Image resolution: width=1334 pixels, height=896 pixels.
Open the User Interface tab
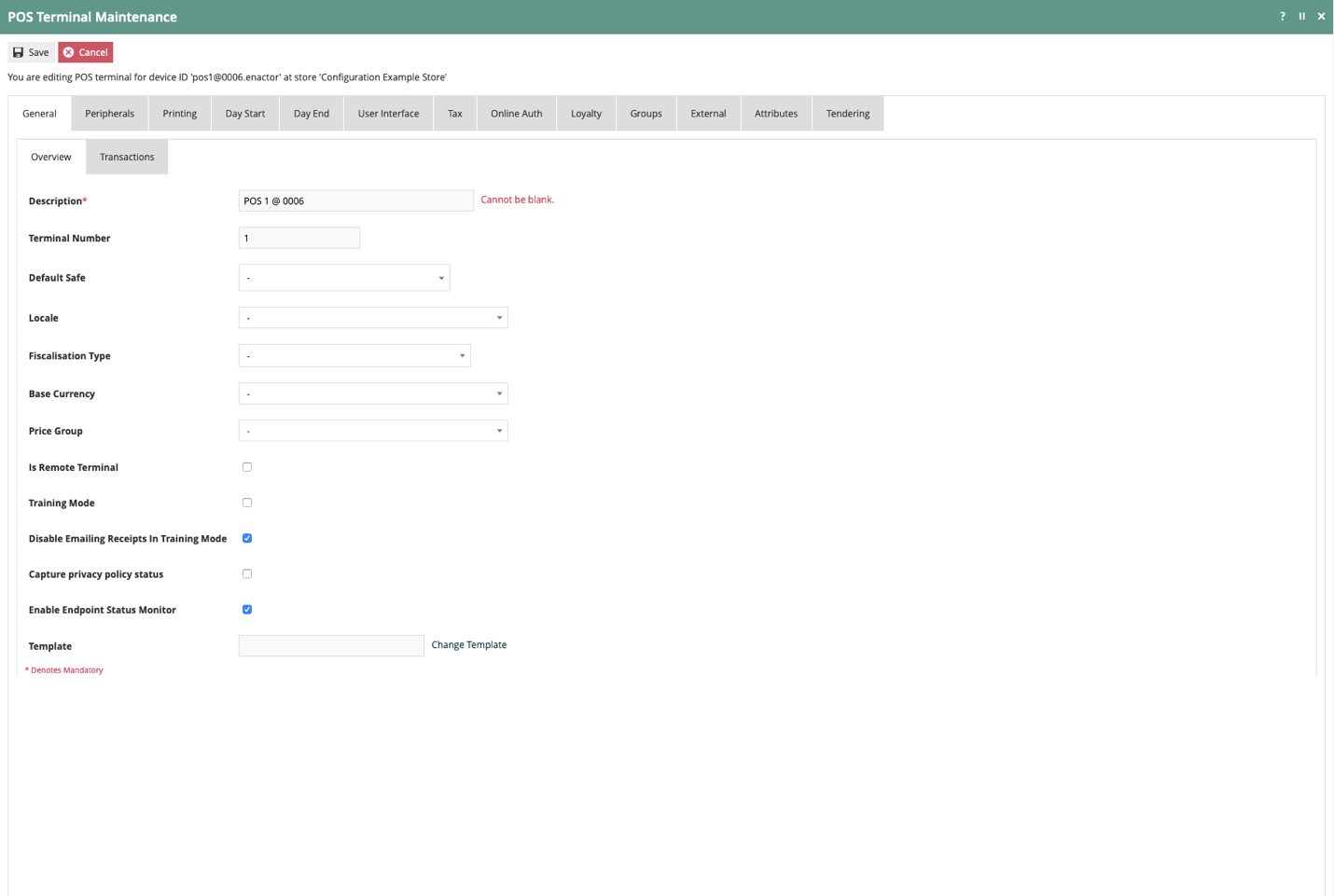click(389, 114)
